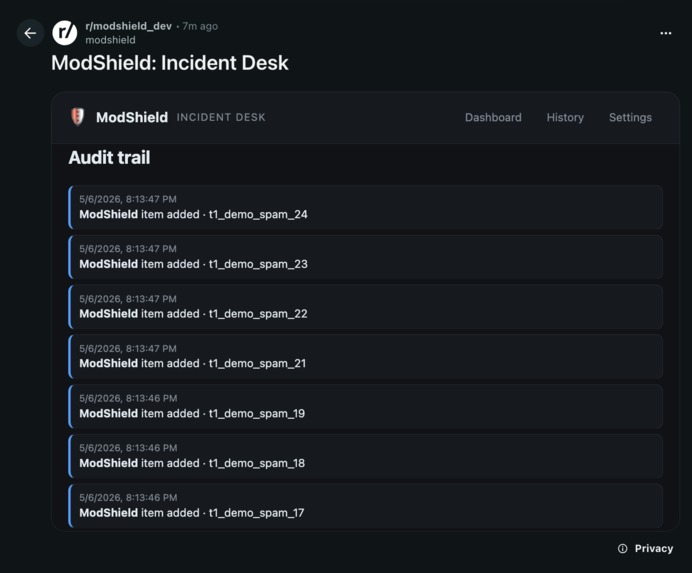This screenshot has width=692, height=573.
Task: Click the Privacy link
Action: pos(654,548)
